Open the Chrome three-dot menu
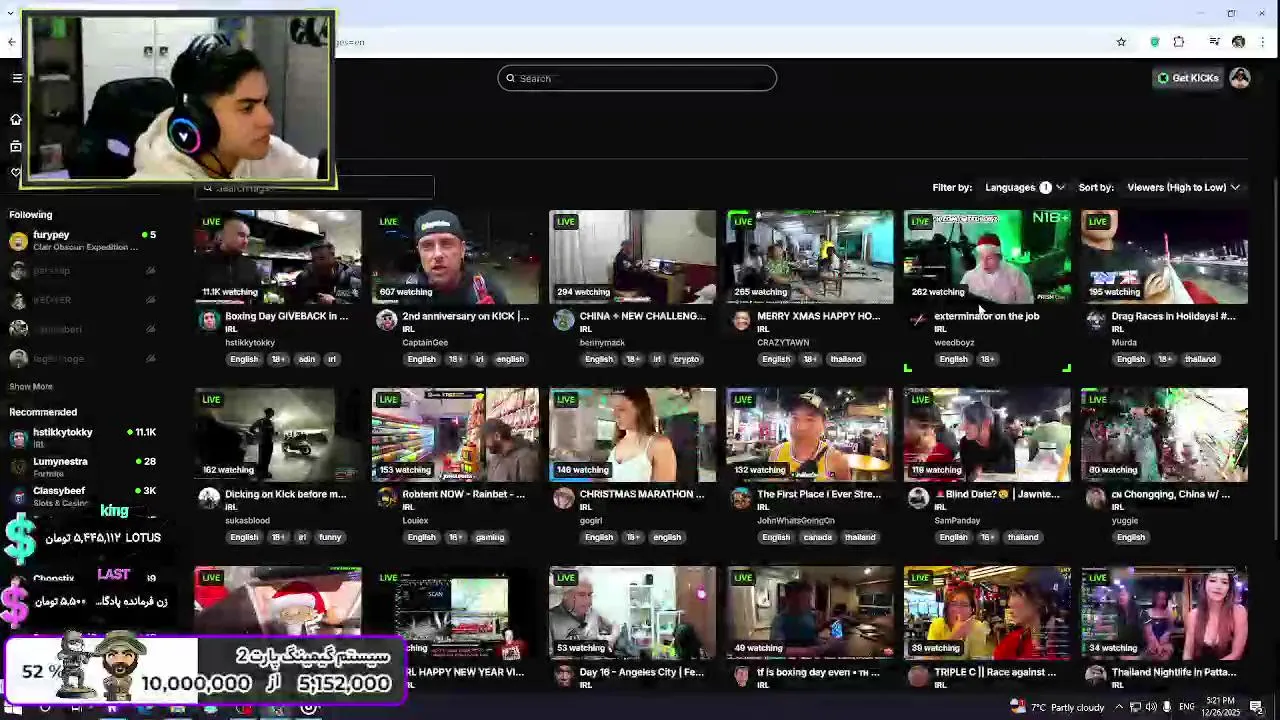1280x720 pixels. [1263, 42]
